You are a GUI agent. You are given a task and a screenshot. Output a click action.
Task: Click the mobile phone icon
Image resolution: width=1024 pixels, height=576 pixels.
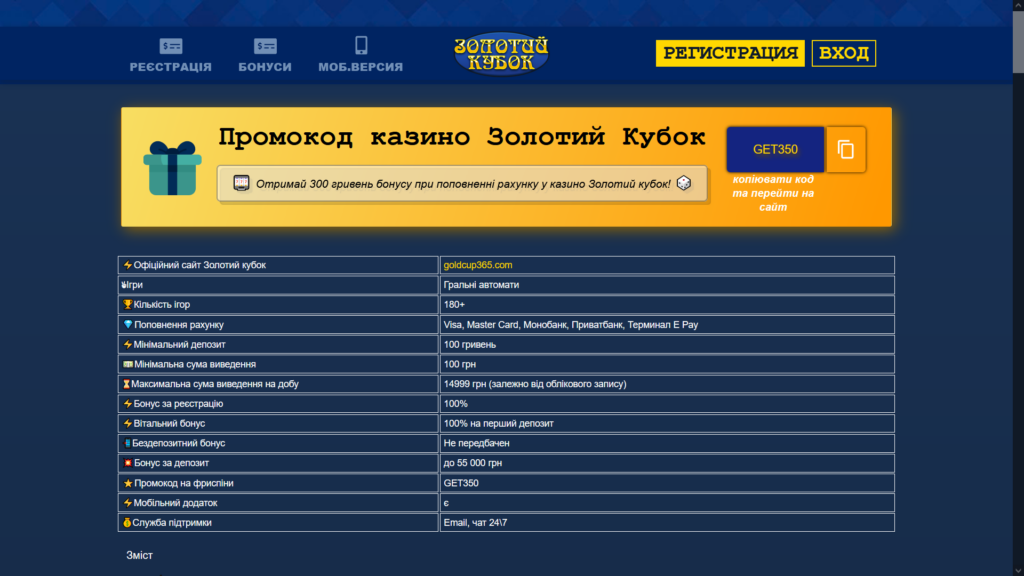pos(361,45)
